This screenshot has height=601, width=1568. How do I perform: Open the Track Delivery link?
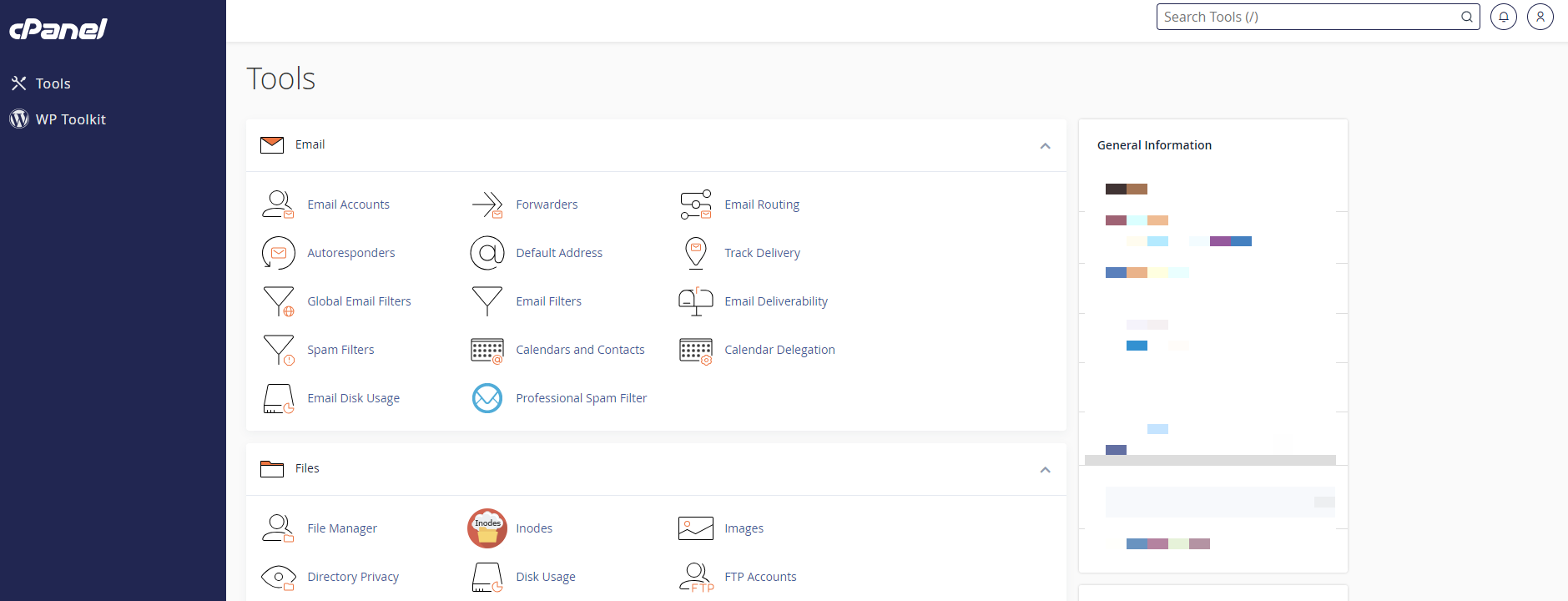click(x=762, y=253)
